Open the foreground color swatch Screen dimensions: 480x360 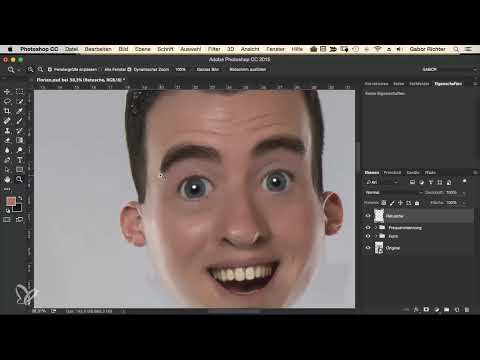(11, 201)
